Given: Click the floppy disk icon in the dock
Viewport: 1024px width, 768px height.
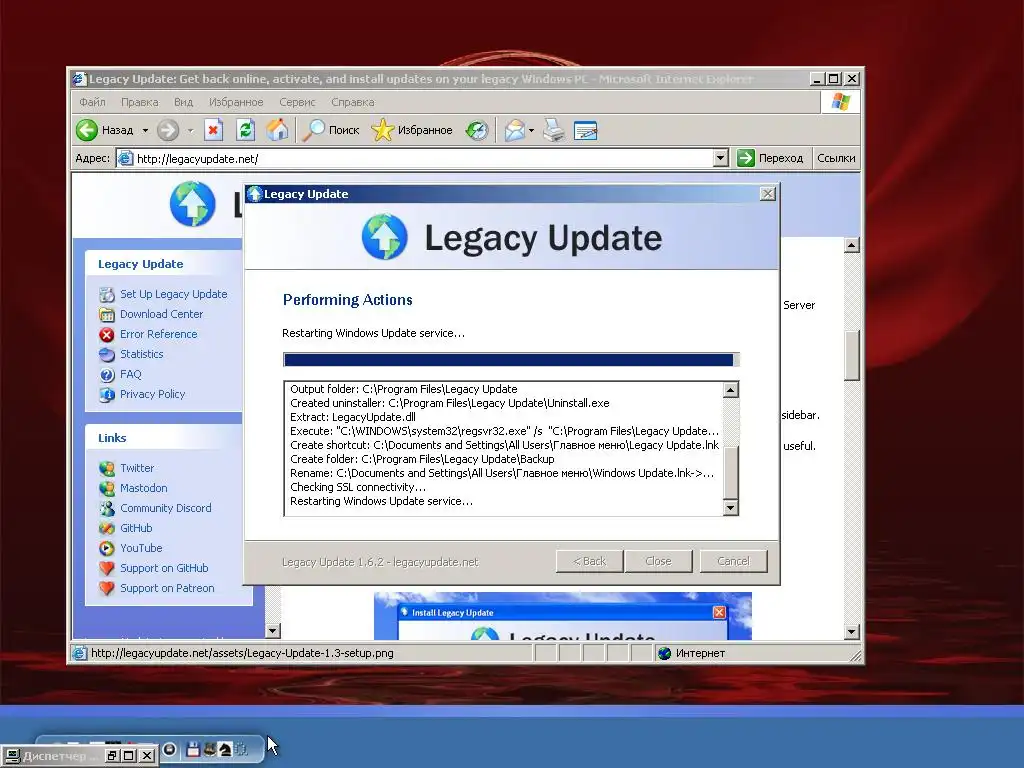Looking at the screenshot, I should 193,749.
